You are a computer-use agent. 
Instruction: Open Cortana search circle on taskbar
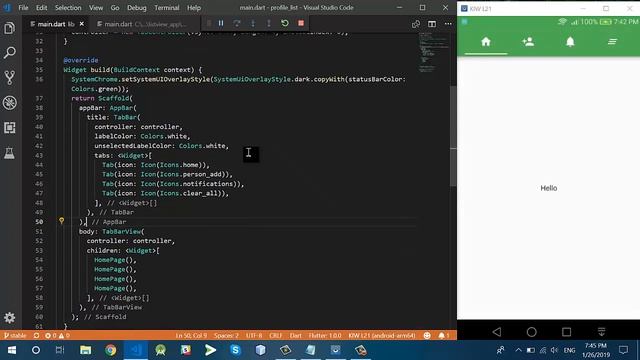36,350
